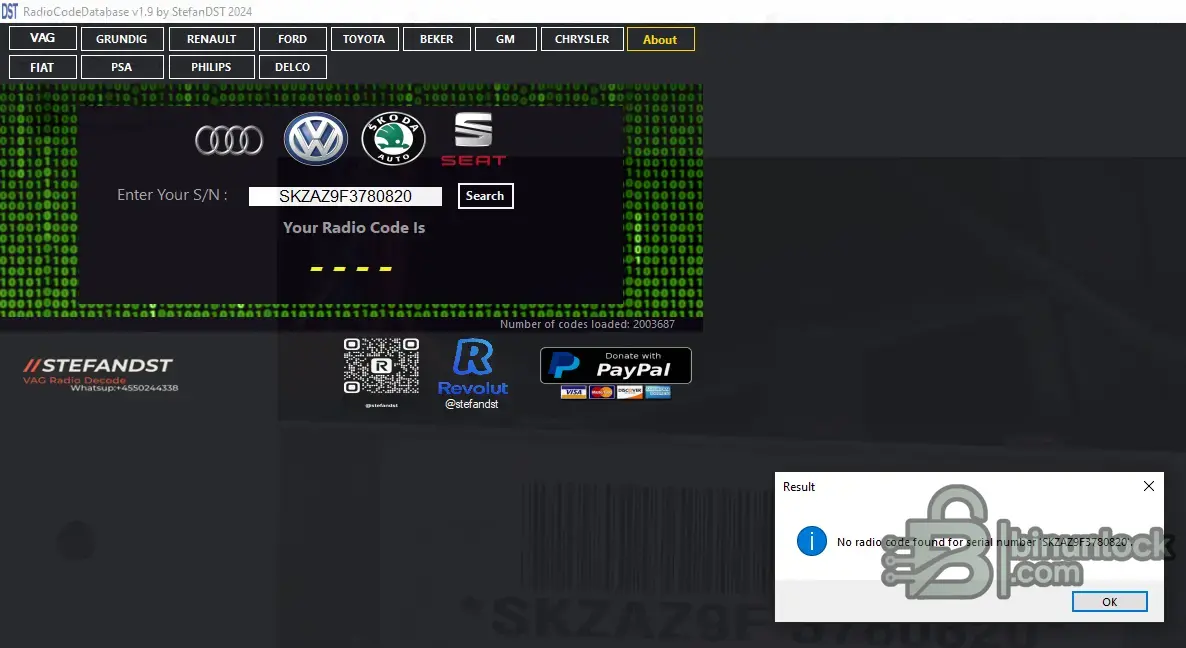
Task: Open the About tab
Action: click(x=660, y=39)
